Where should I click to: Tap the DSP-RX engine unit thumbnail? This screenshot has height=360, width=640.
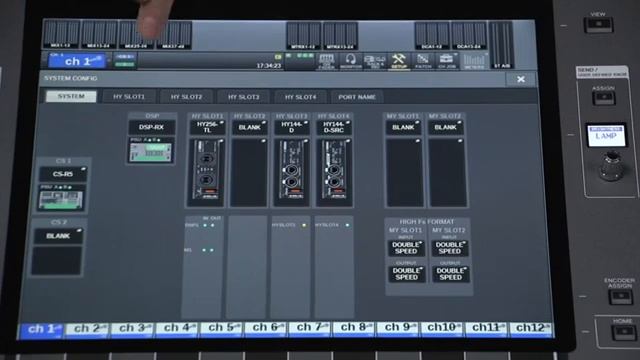pos(151,150)
